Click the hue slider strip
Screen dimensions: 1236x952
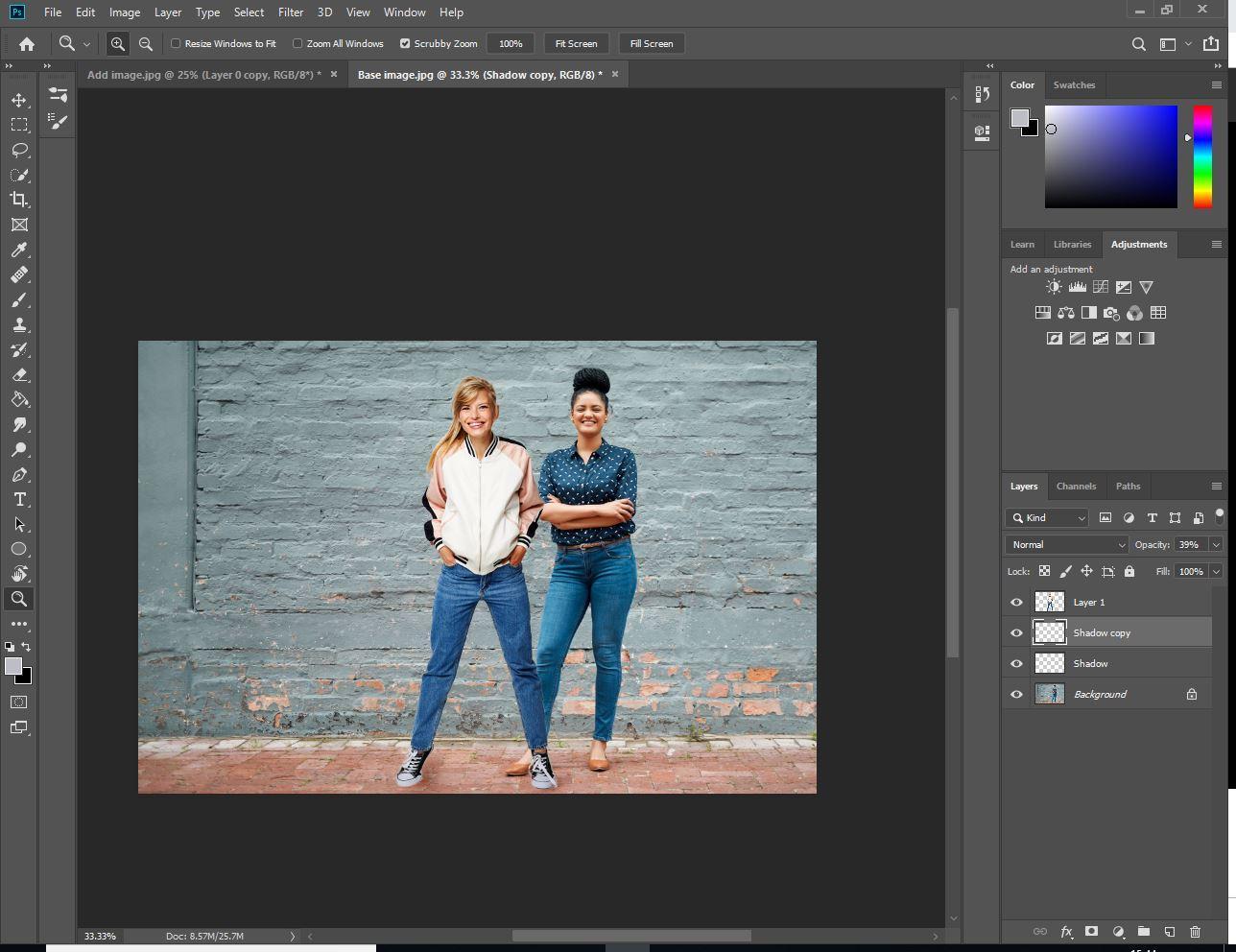pos(1202,155)
